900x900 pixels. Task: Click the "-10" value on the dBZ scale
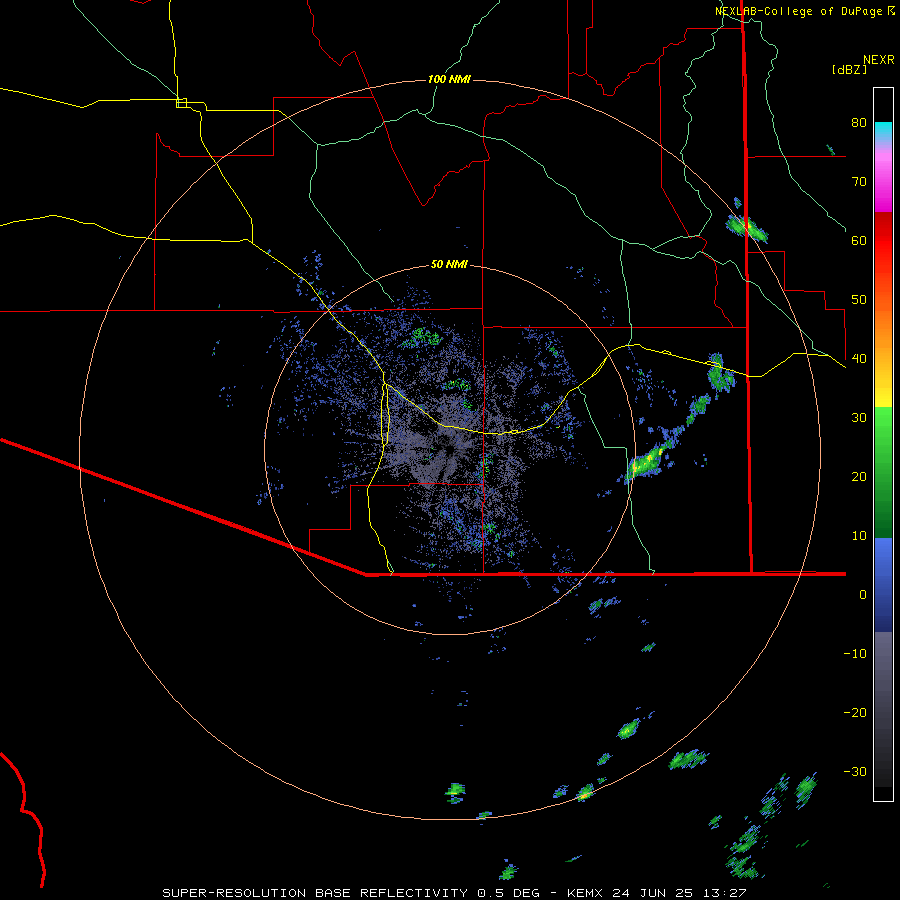tap(855, 654)
